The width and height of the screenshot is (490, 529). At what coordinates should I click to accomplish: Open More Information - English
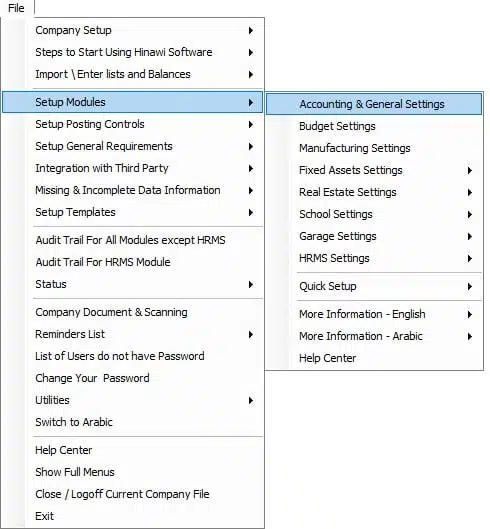(374, 314)
